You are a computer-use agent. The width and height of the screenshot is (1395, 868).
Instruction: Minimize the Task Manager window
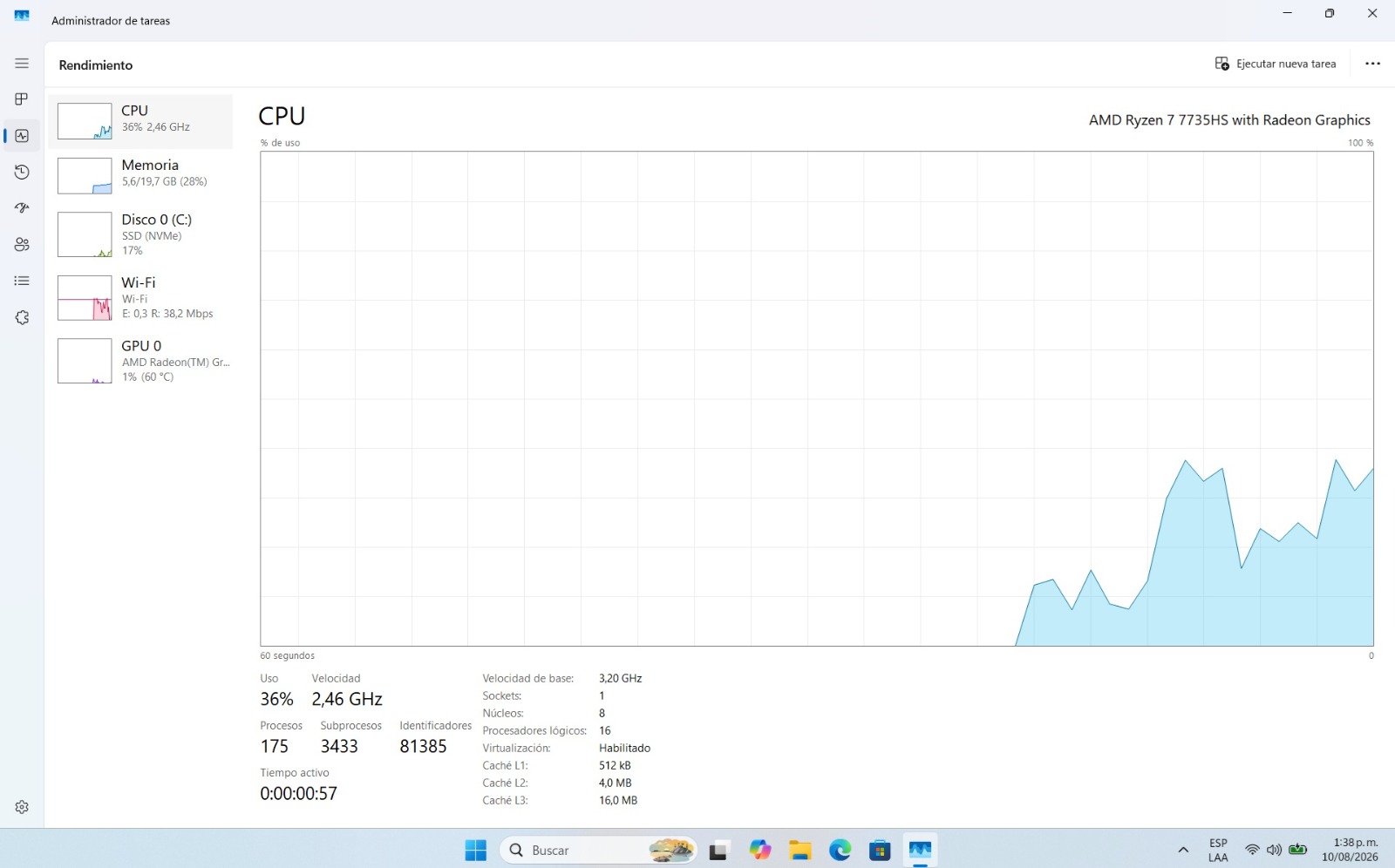pyautogui.click(x=1288, y=13)
